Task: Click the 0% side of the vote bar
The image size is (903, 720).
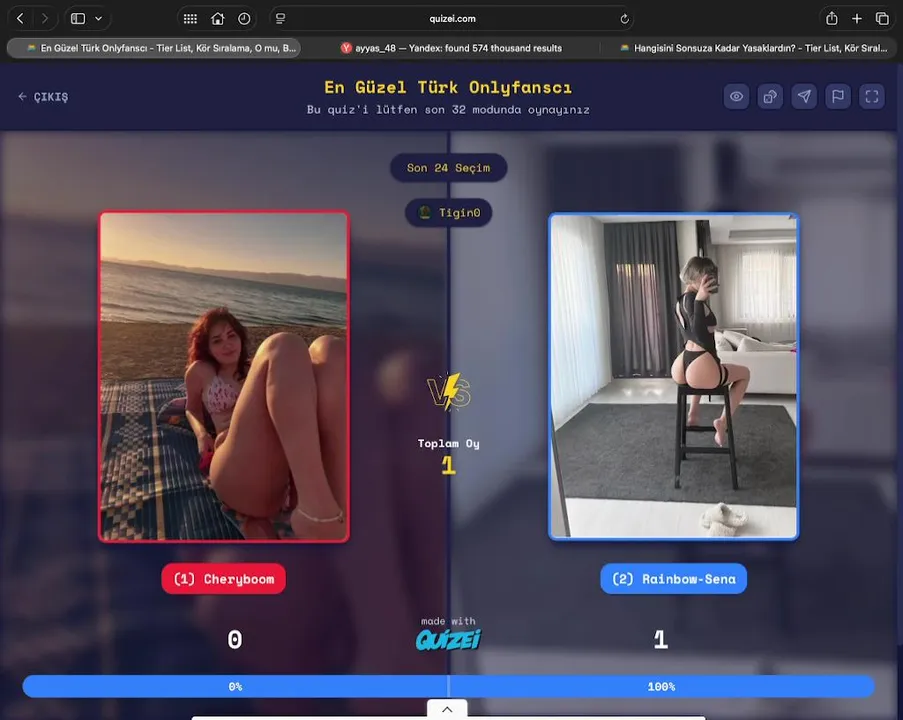Action: tap(235, 687)
